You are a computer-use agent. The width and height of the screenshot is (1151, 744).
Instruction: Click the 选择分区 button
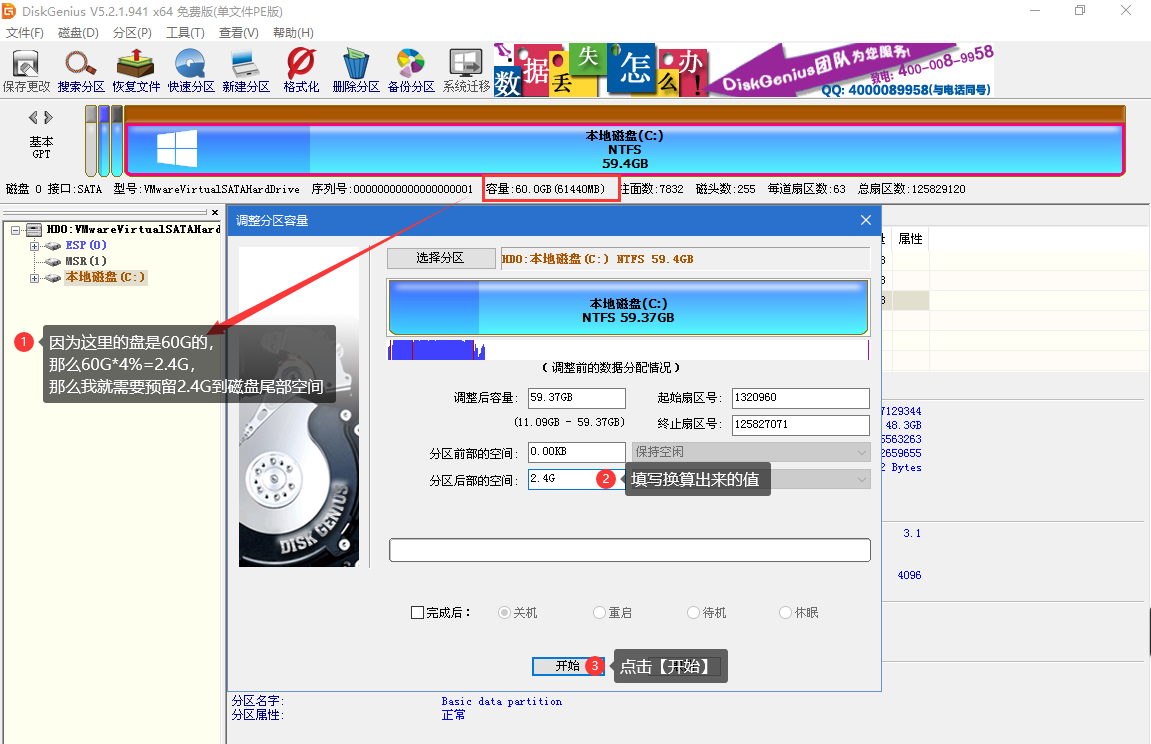pyautogui.click(x=440, y=258)
